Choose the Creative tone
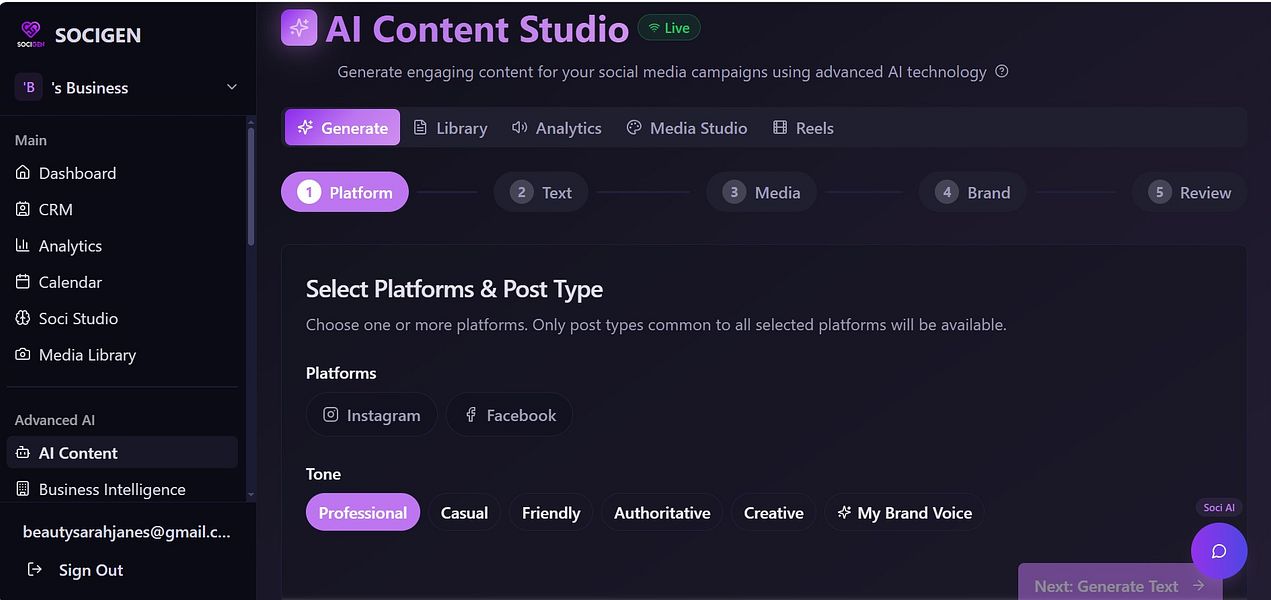Screen dimensions: 1271x600 tap(773, 512)
